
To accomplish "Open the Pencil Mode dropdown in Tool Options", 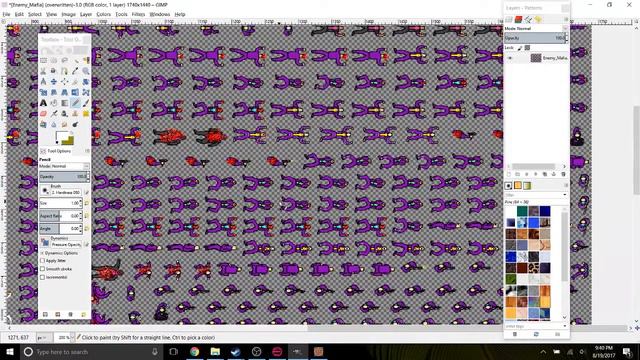I will (x=64, y=166).
